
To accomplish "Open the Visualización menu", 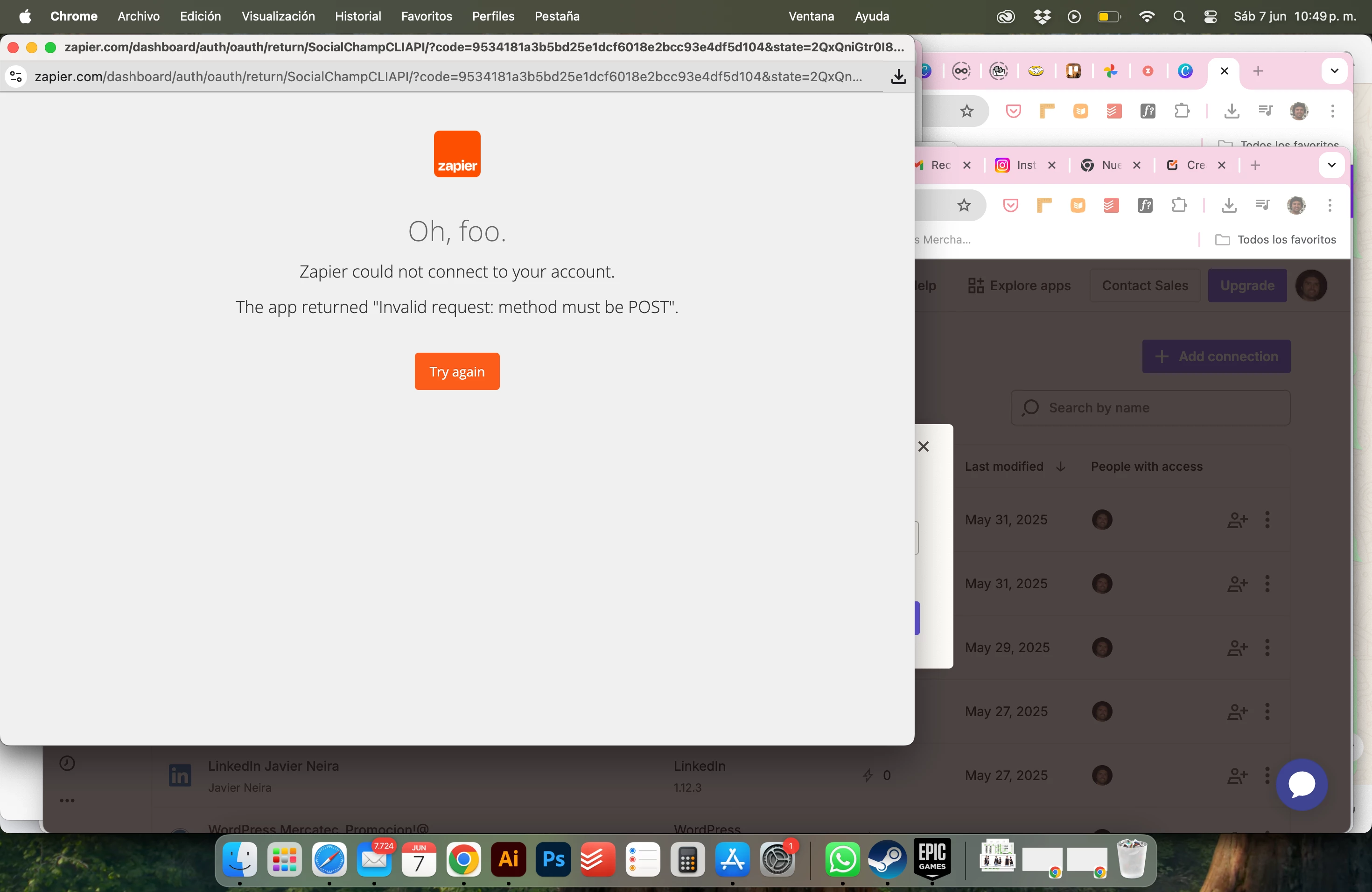I will point(278,16).
